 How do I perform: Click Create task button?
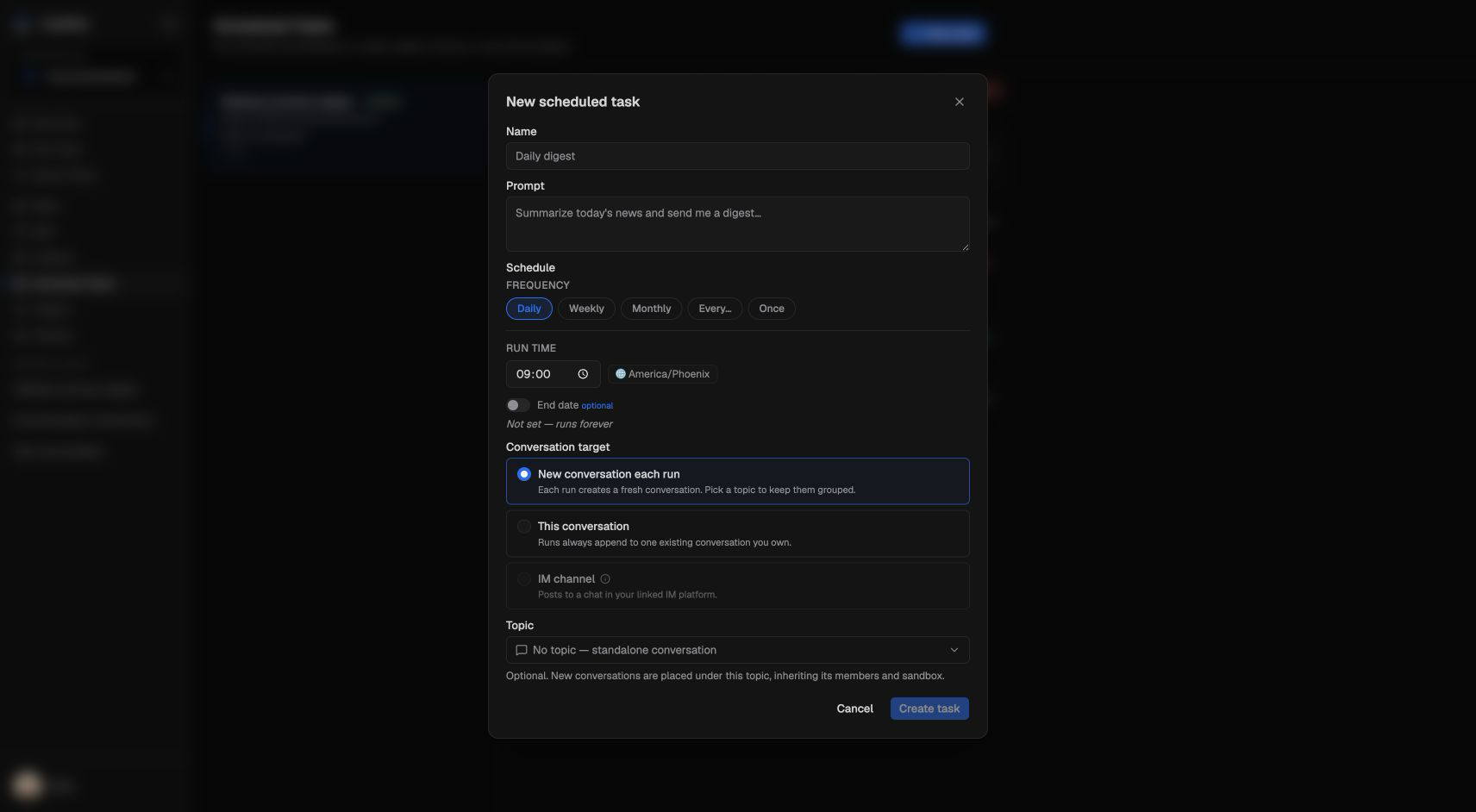coord(929,709)
